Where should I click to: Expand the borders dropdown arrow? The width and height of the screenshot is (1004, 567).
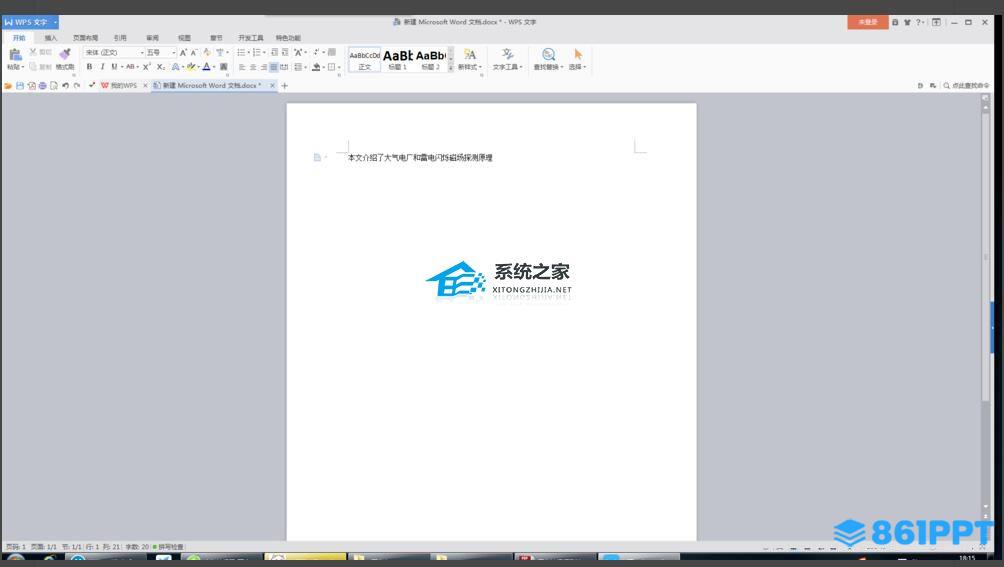pyautogui.click(x=339, y=67)
